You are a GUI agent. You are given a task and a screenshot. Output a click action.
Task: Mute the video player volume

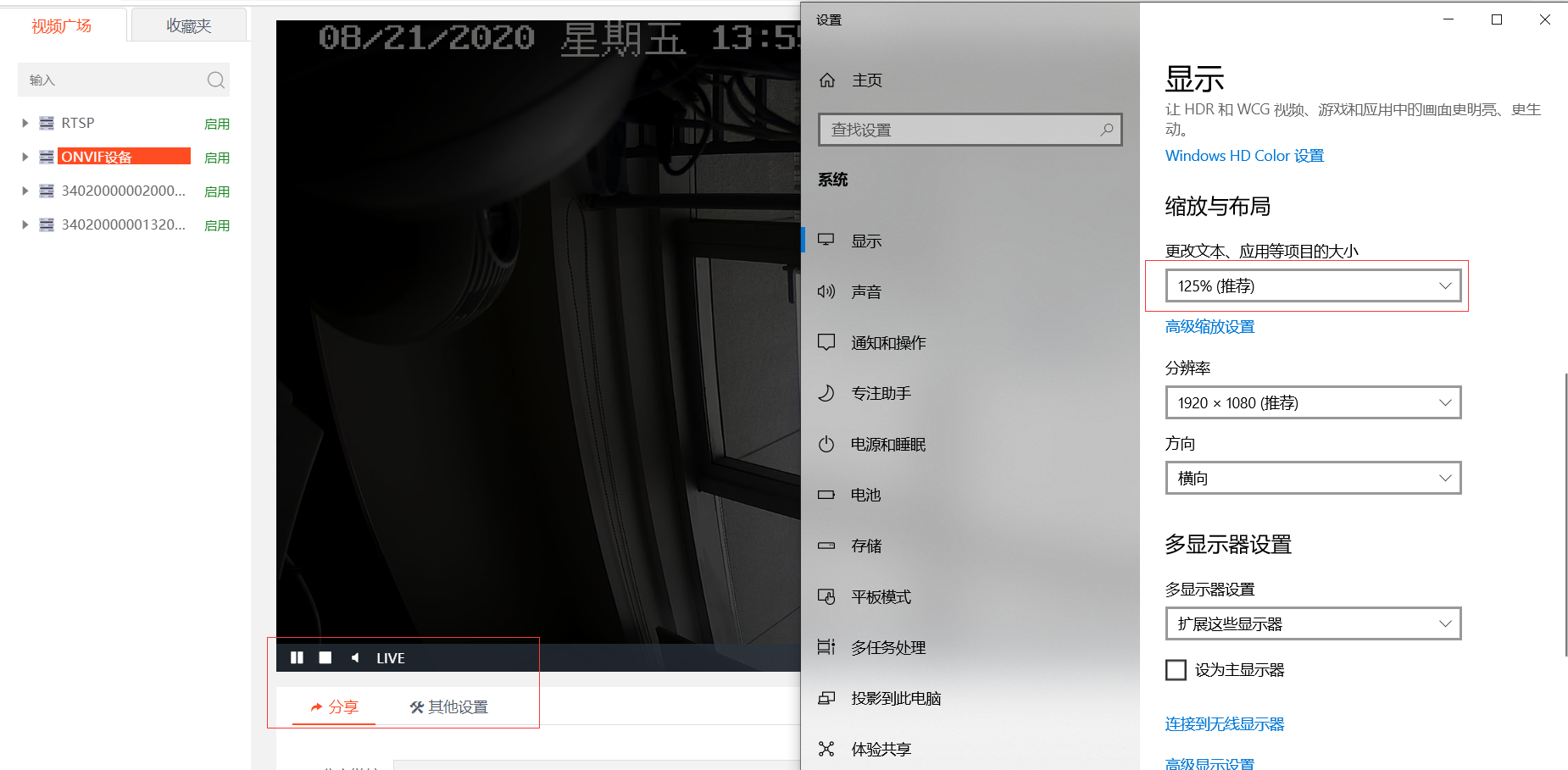(x=355, y=658)
